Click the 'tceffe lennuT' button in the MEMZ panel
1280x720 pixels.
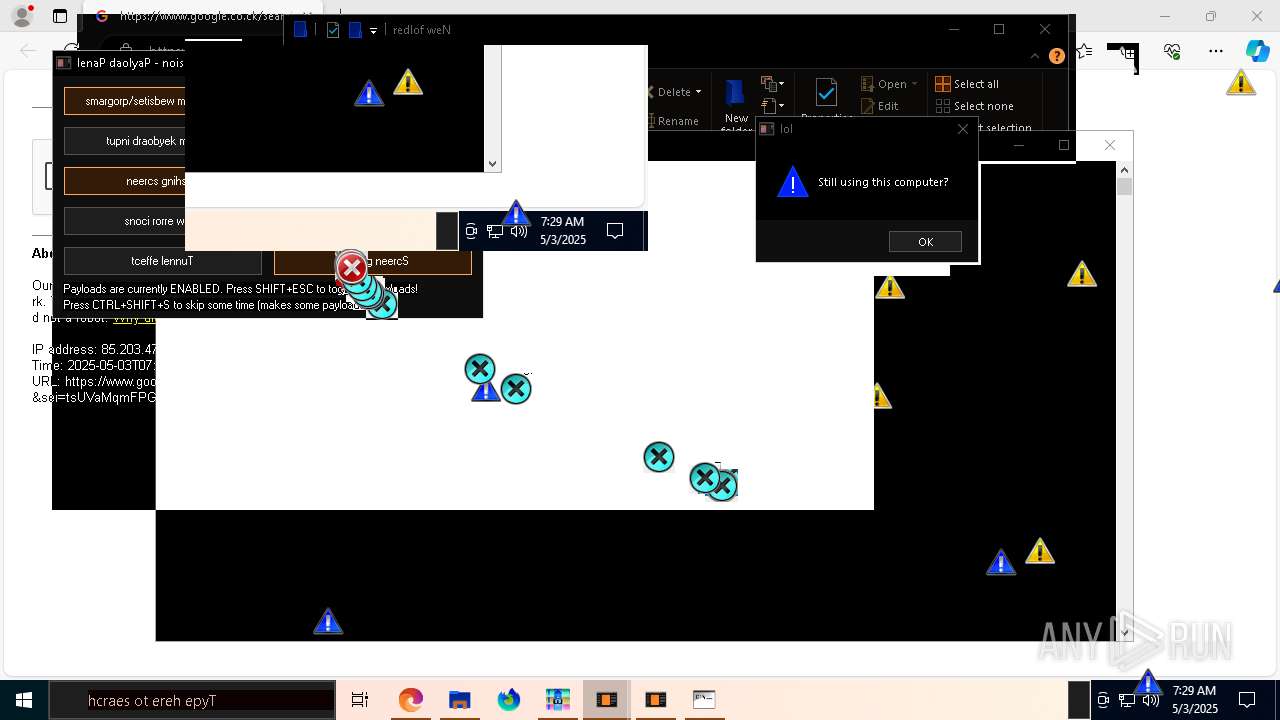coord(163,261)
